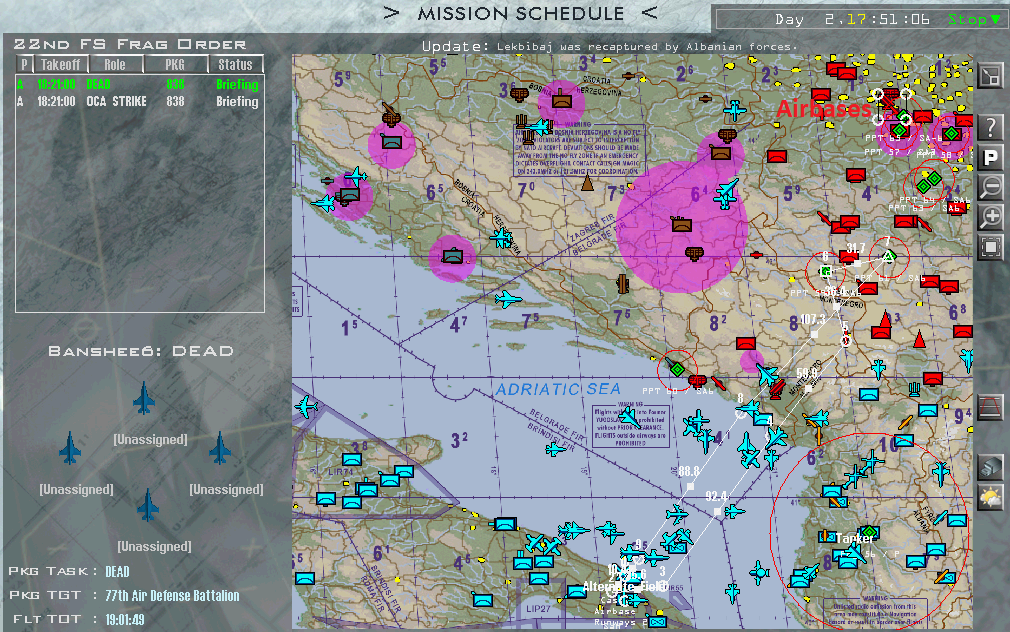The width and height of the screenshot is (1010, 632).
Task: Click brown triangle icon near grid 70
Action: (x=587, y=183)
